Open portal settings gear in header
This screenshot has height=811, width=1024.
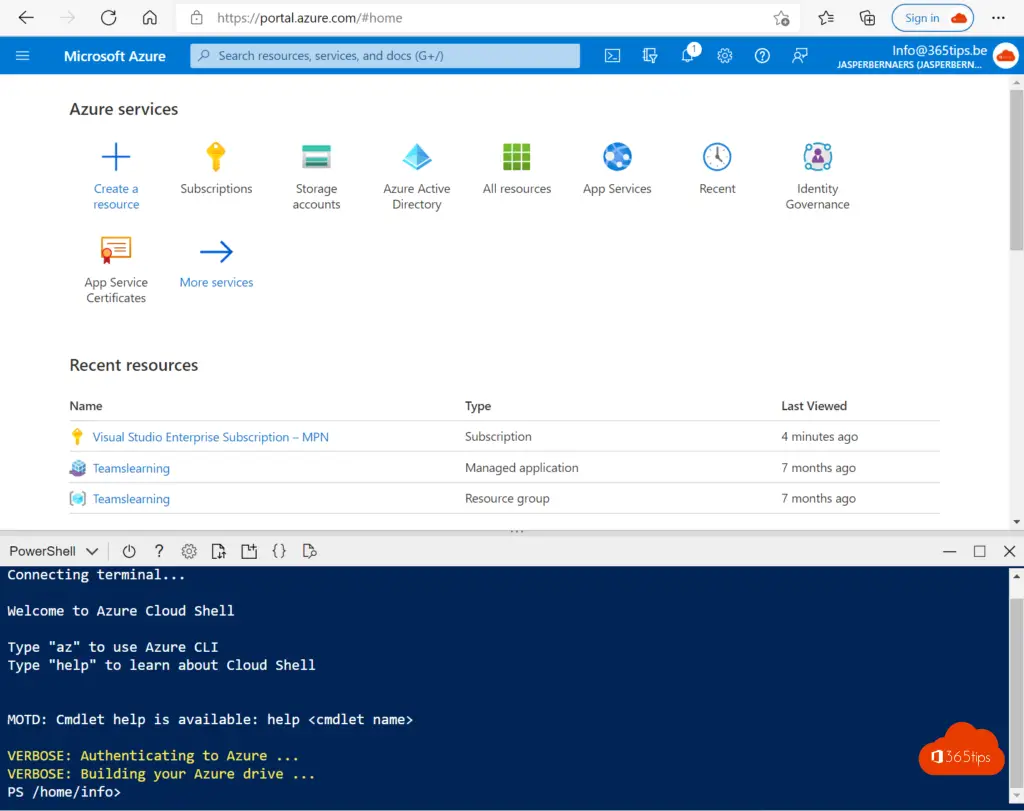pos(724,56)
